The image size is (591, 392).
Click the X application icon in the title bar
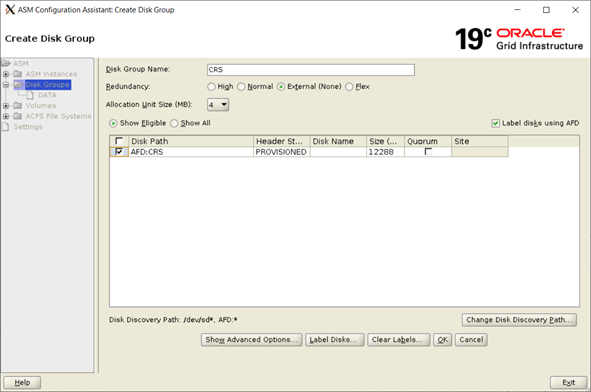[x=10, y=9]
